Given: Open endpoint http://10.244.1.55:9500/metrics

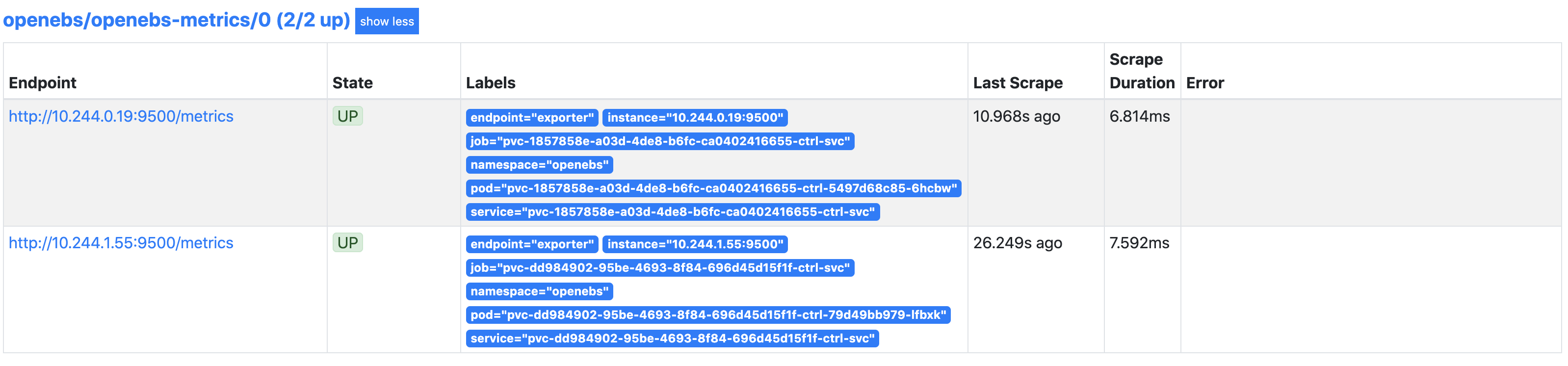Looking at the screenshot, I should [121, 243].
